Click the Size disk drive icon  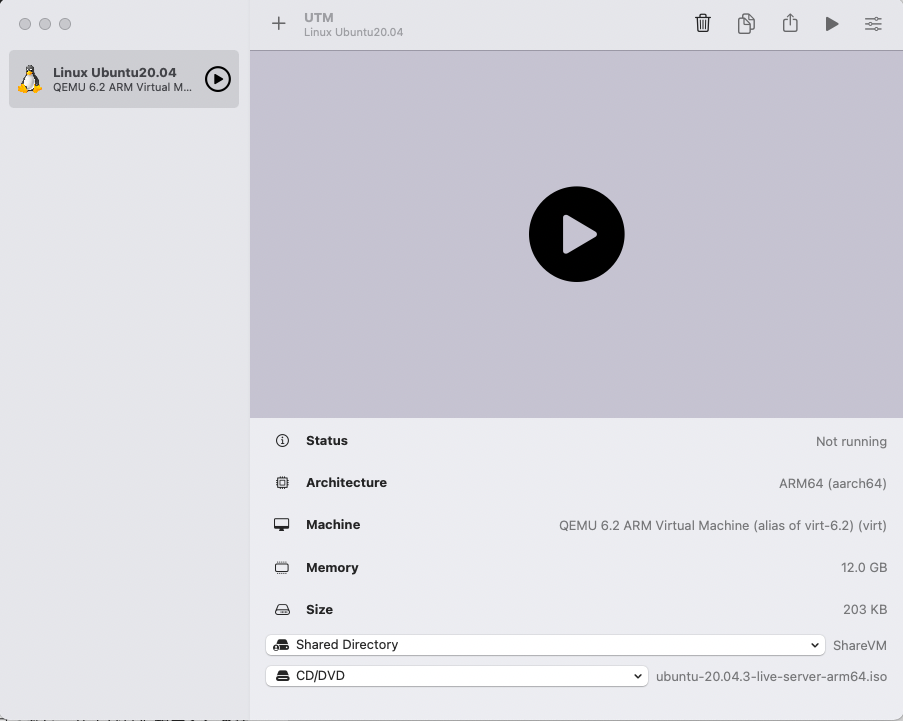[x=282, y=609]
